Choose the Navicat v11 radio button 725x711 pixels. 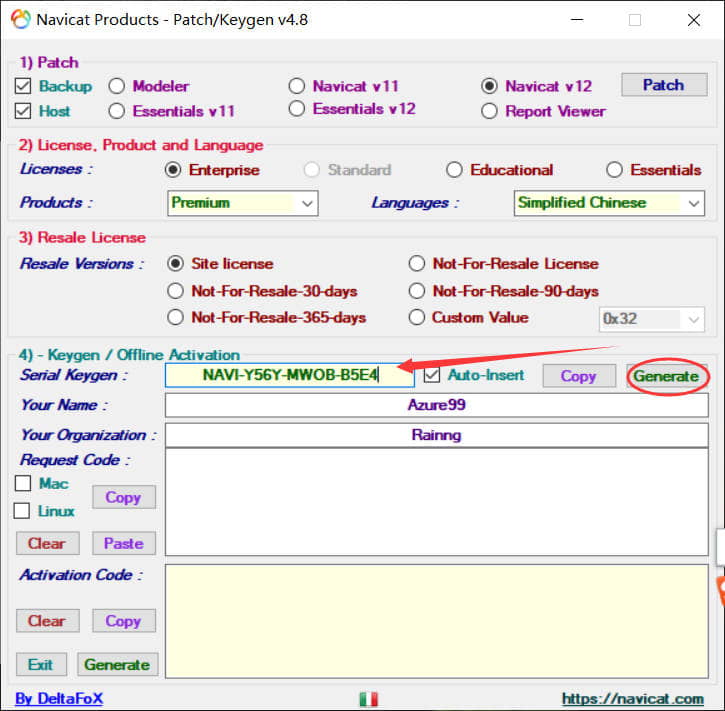[297, 86]
